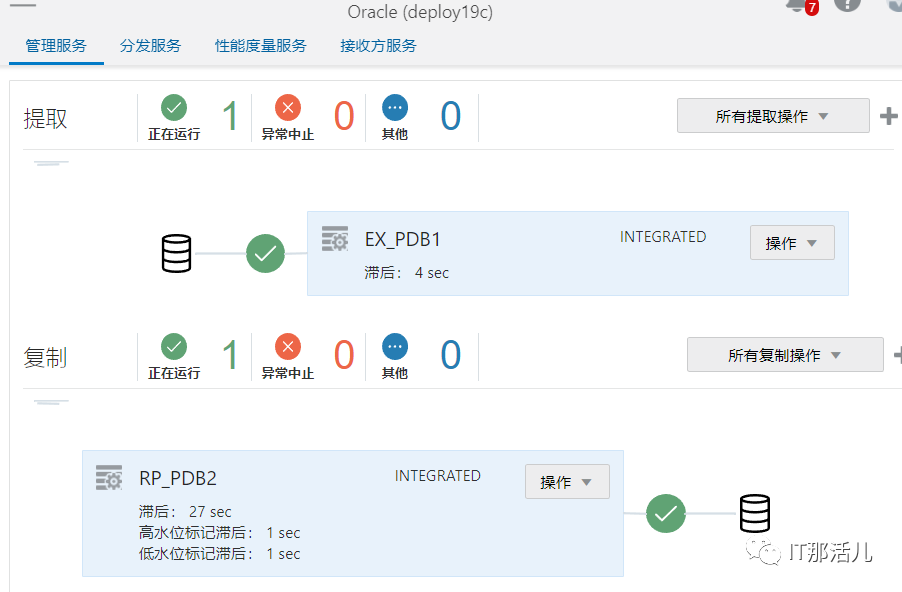Open the notifications bell with 7 alerts
The width and height of the screenshot is (902, 592).
(802, 6)
